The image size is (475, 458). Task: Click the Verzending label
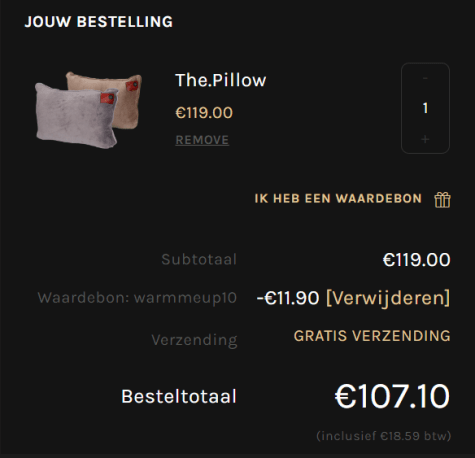pyautogui.click(x=194, y=340)
